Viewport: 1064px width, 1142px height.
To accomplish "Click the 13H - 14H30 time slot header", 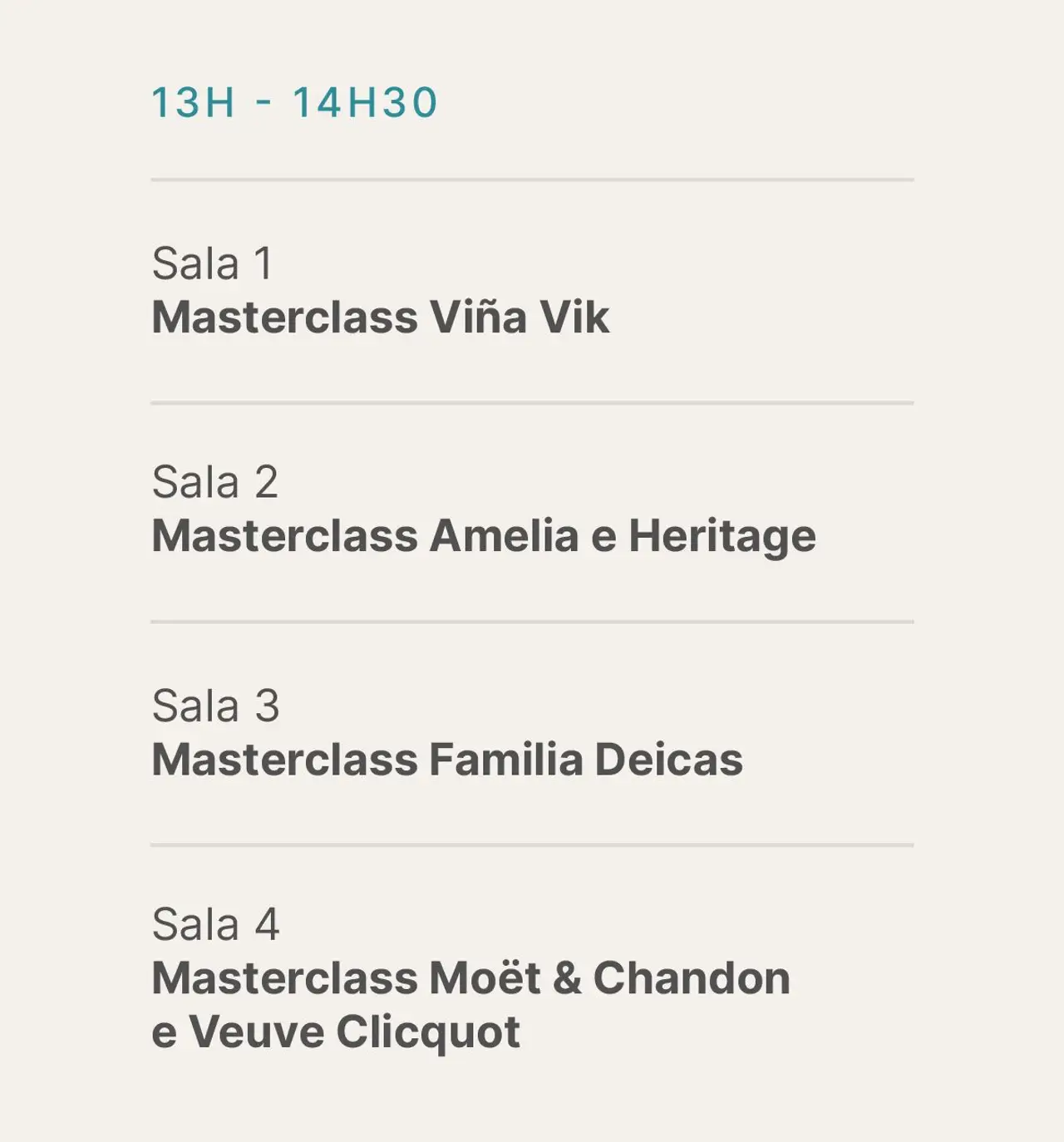I will (x=294, y=103).
